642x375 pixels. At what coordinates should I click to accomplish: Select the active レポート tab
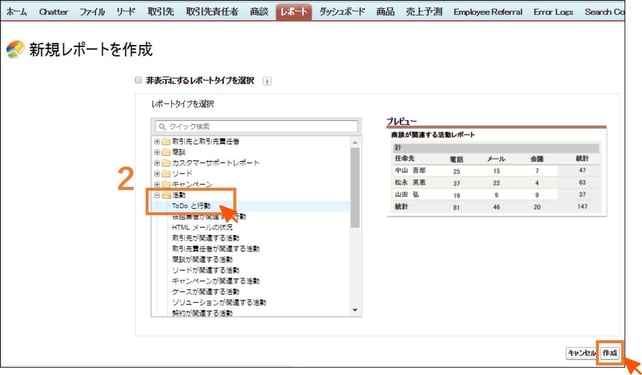coord(294,12)
